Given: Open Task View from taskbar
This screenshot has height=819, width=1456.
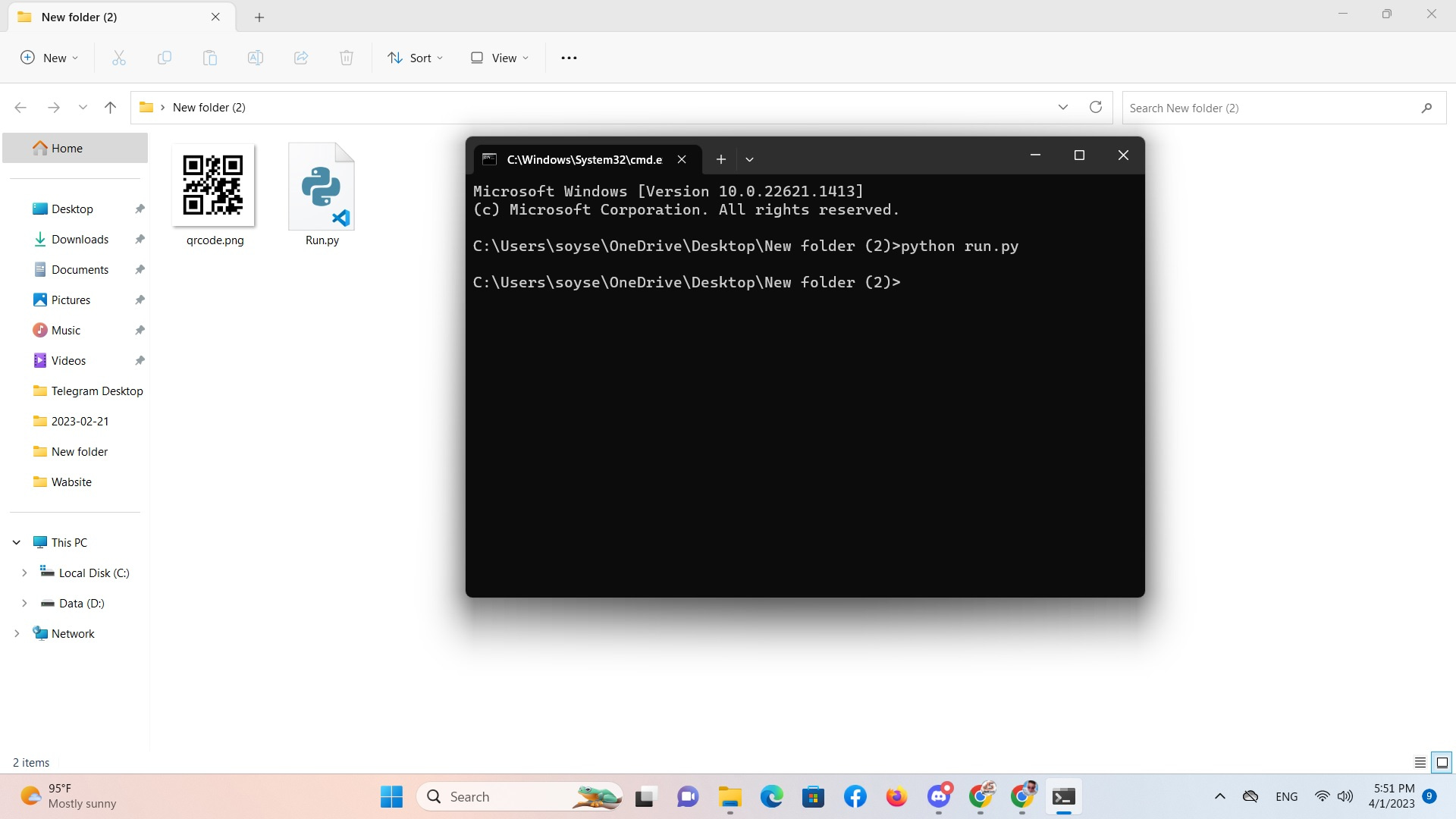Looking at the screenshot, I should pyautogui.click(x=645, y=796).
